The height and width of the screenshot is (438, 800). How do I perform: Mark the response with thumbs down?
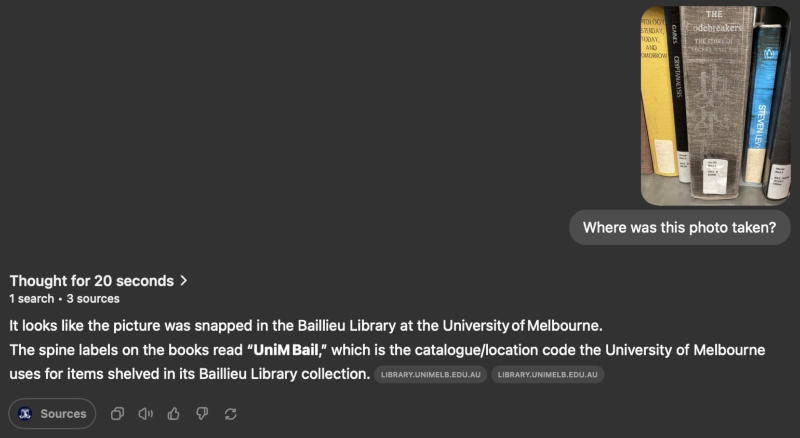point(202,413)
